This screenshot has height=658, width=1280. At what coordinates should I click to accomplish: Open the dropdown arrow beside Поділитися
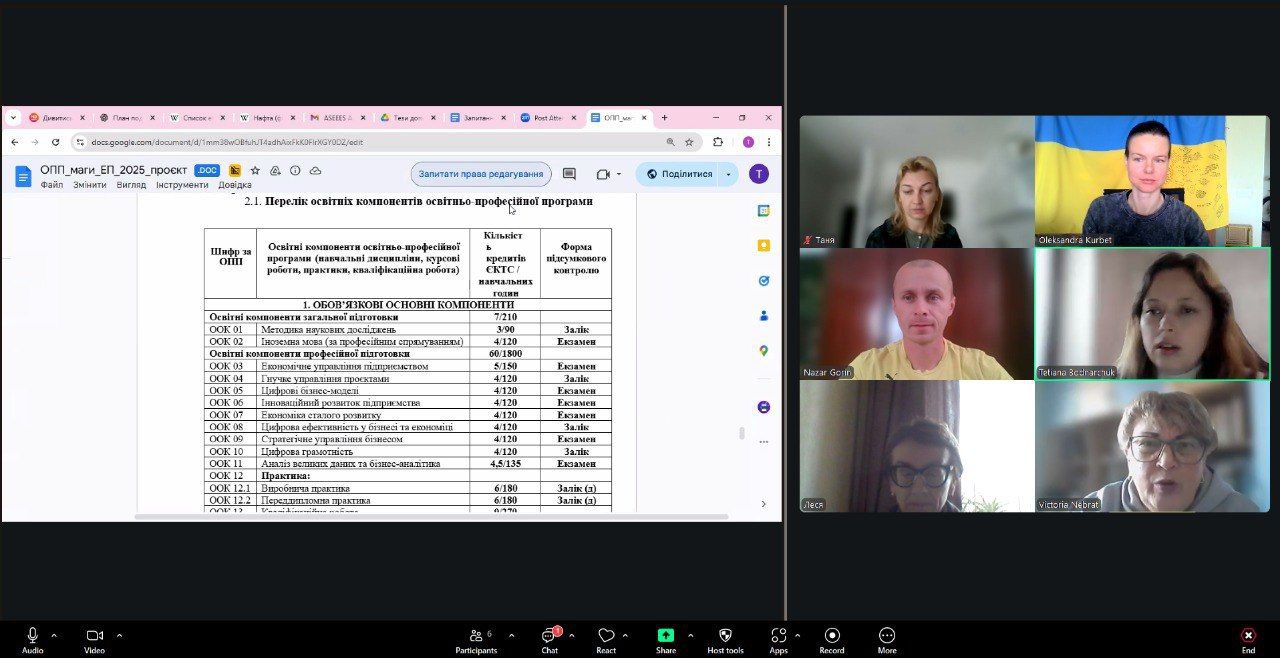(x=728, y=174)
